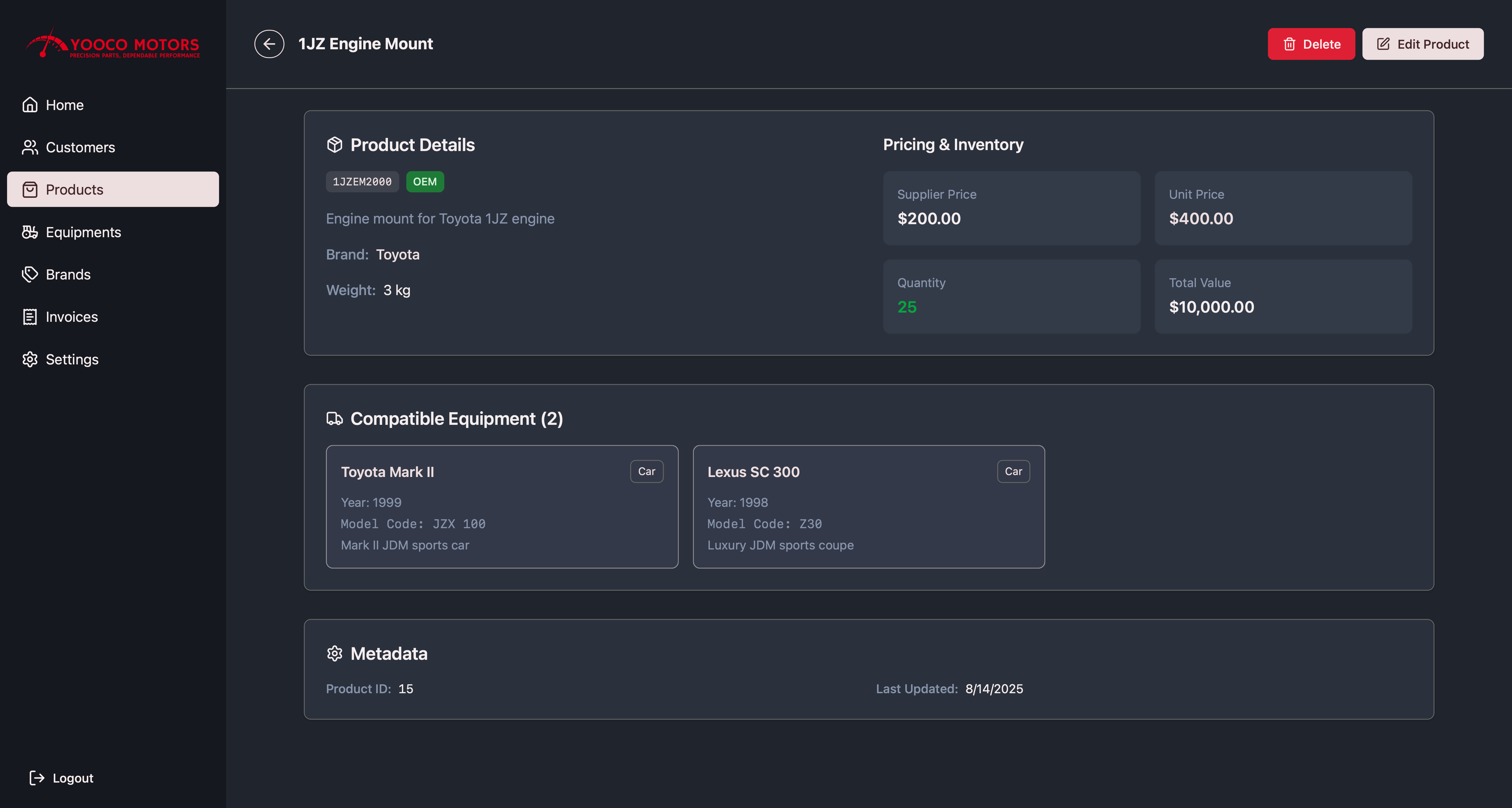Click the Equipments tractor icon

coord(30,232)
